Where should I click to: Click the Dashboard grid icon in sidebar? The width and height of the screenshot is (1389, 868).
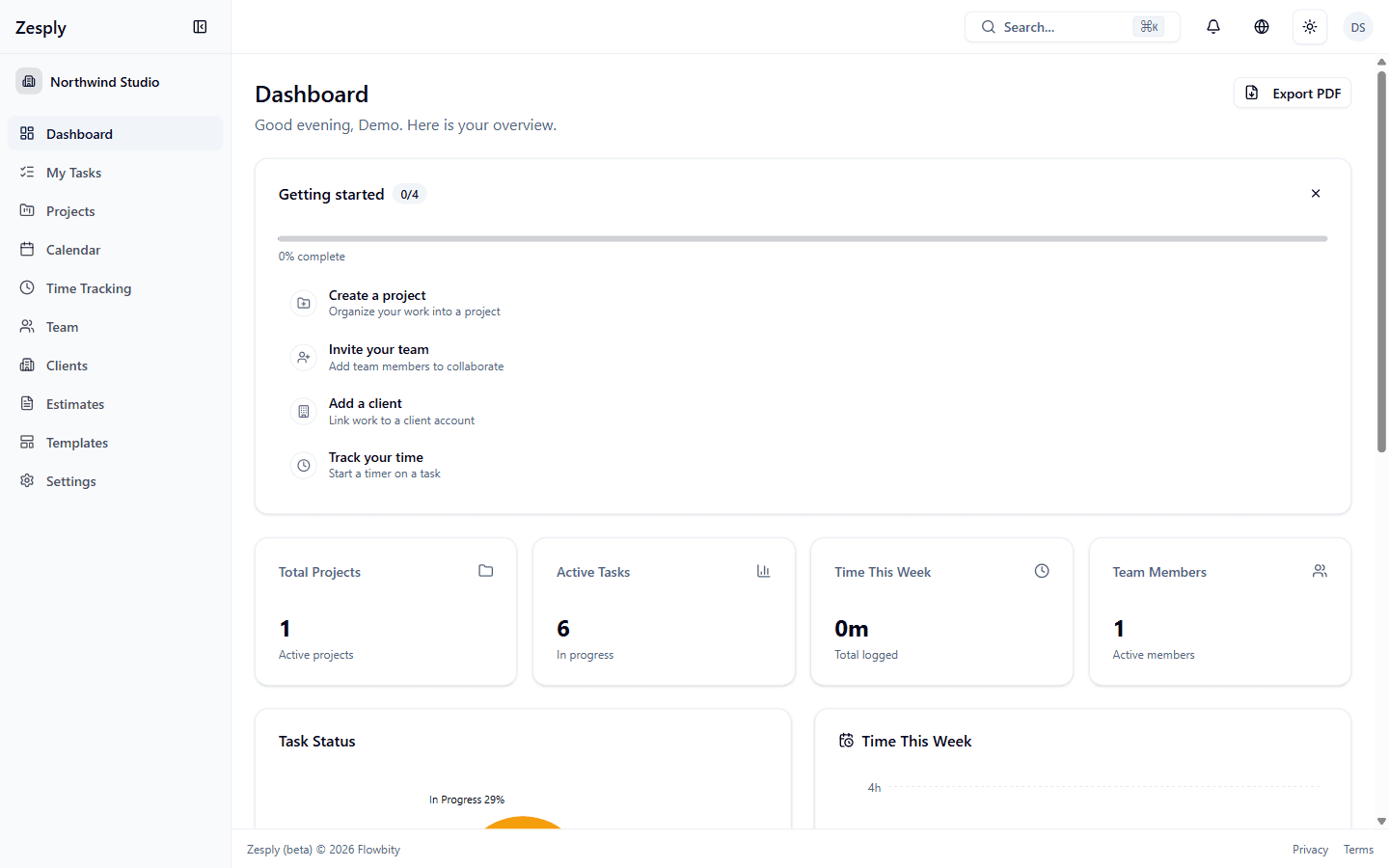click(x=27, y=133)
